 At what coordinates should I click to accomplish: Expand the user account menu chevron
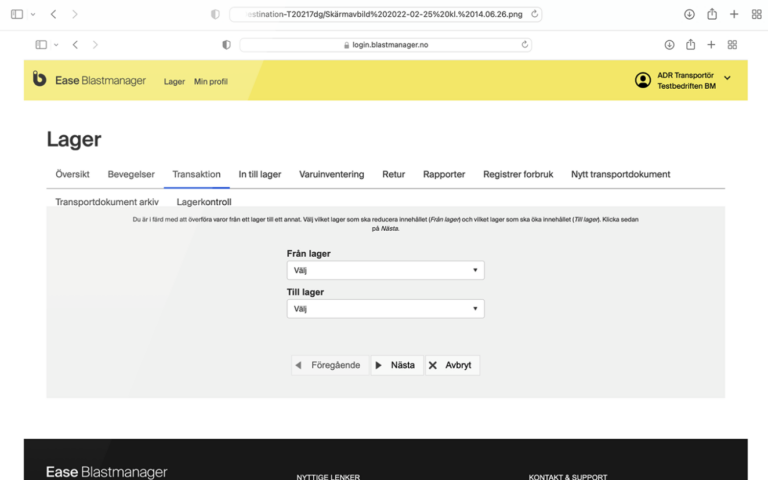coord(727,79)
